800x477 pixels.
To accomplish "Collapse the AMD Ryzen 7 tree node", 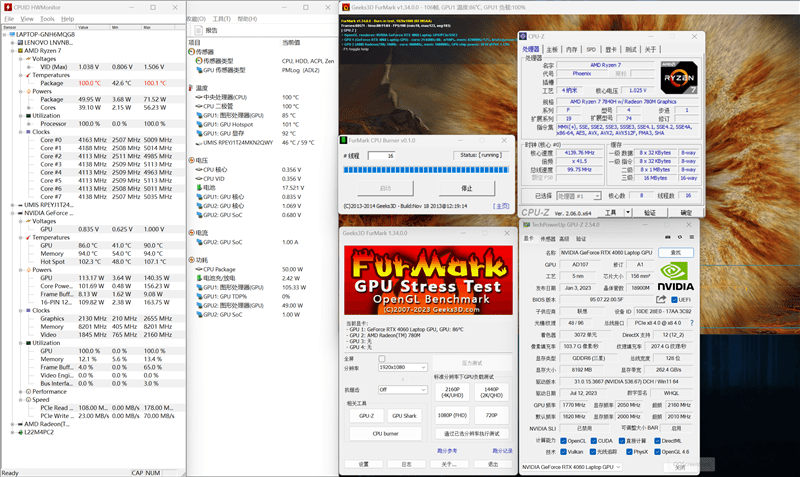I will coord(11,50).
